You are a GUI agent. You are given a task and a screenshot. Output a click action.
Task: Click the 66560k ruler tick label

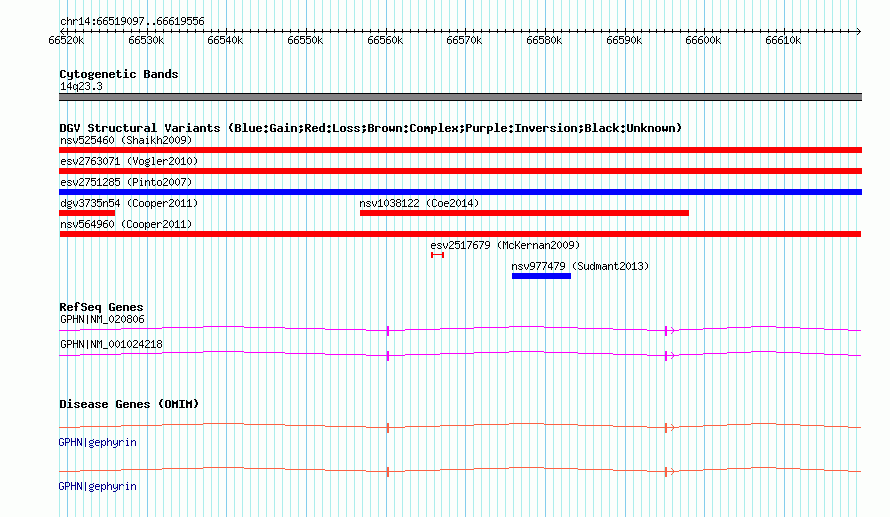tap(385, 40)
